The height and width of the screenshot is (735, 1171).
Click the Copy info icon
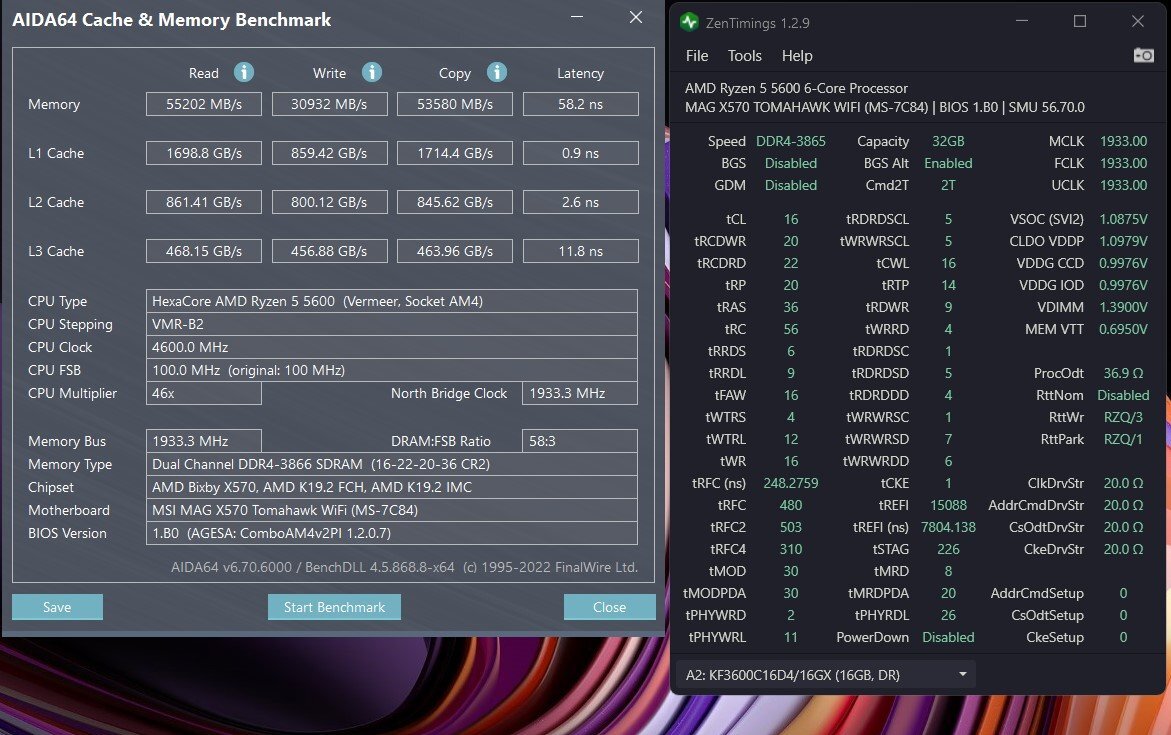[x=496, y=72]
